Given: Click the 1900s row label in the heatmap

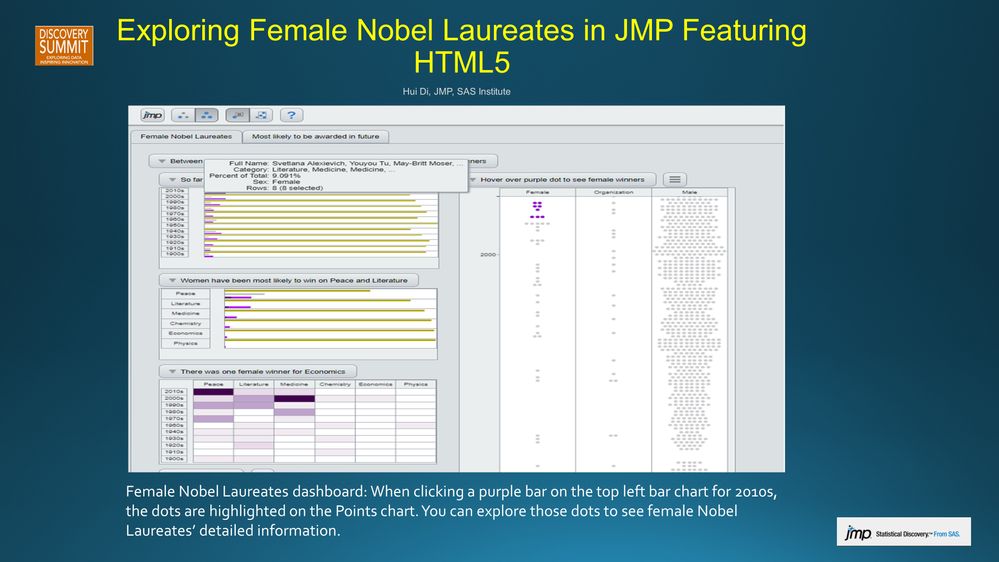Looking at the screenshot, I should click(x=175, y=459).
